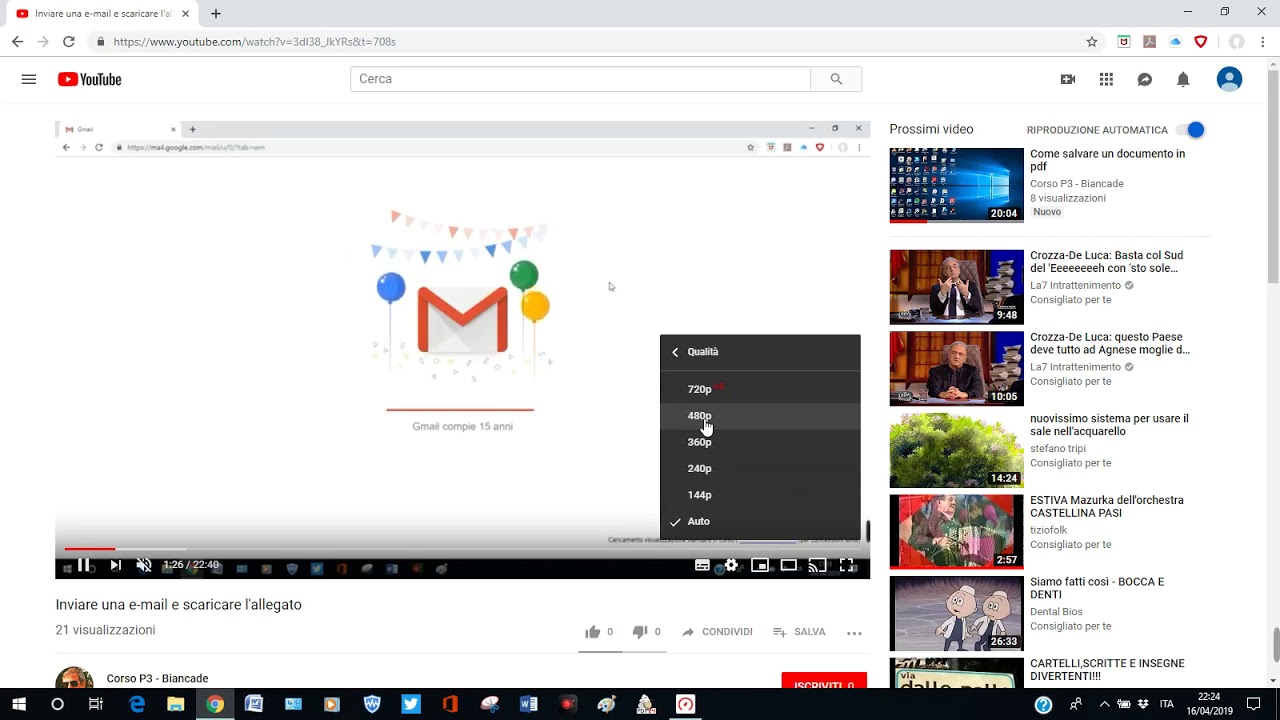Image resolution: width=1280 pixels, height=720 pixels.
Task: Open the create video camera icon
Action: [x=1068, y=79]
